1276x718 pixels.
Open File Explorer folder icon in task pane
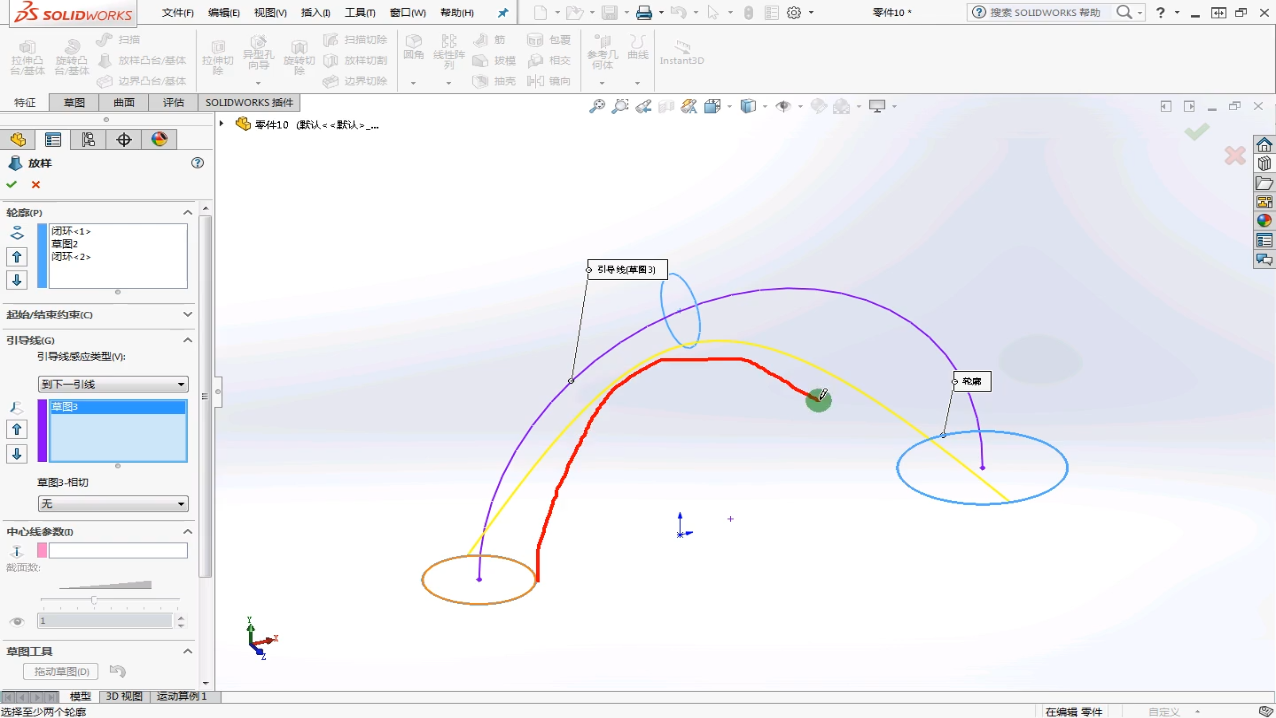[x=1264, y=183]
